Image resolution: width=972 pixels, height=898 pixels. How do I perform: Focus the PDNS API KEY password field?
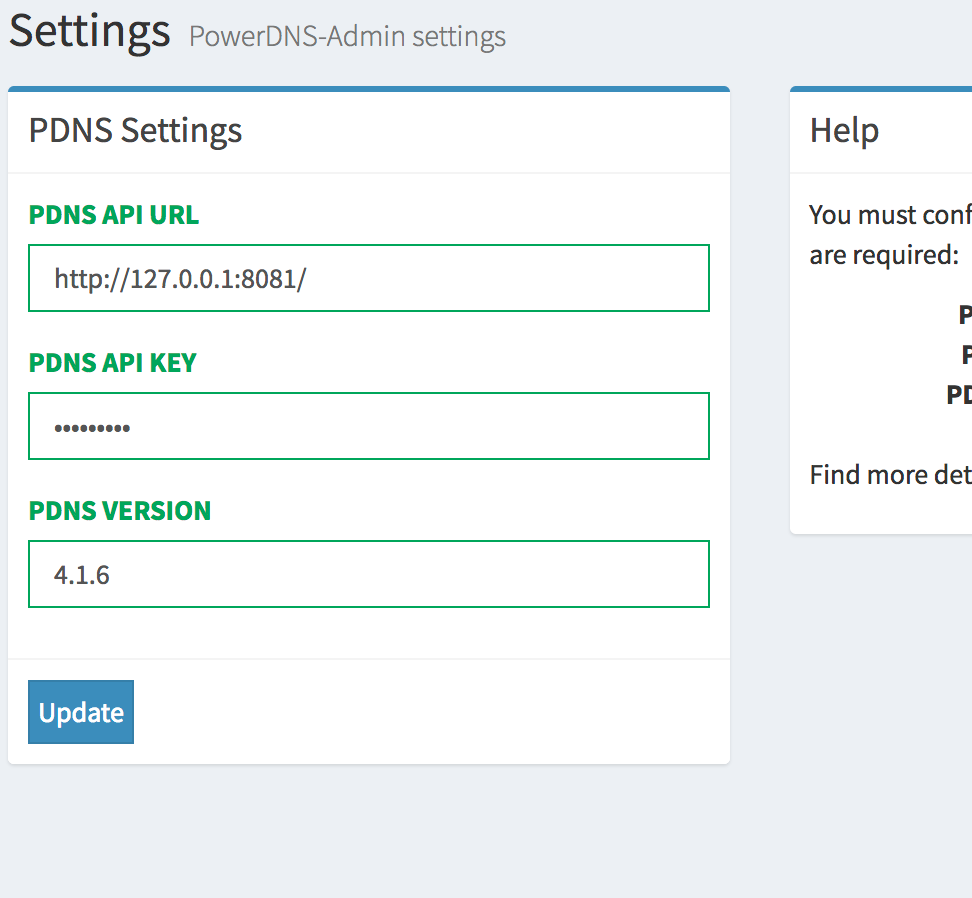click(x=369, y=426)
